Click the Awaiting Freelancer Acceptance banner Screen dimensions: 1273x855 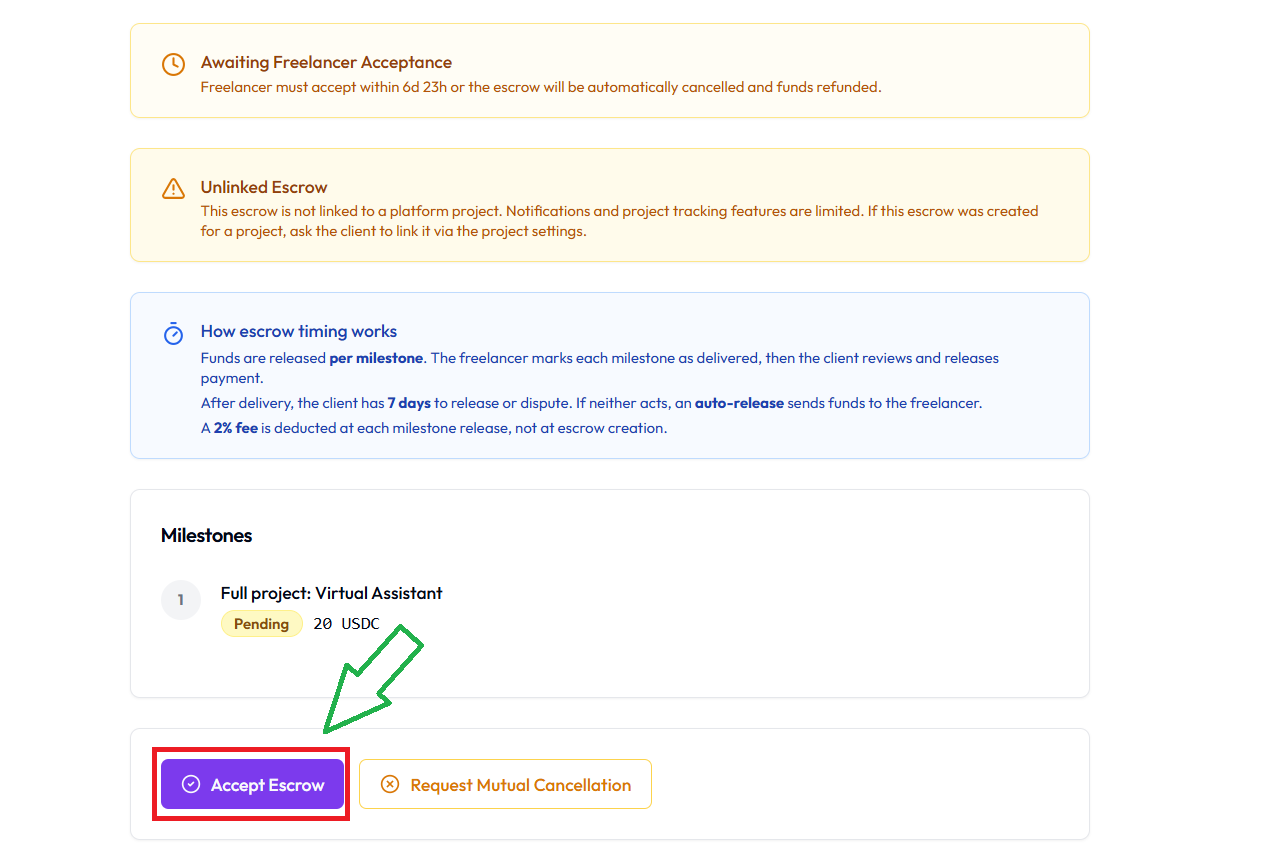click(609, 70)
